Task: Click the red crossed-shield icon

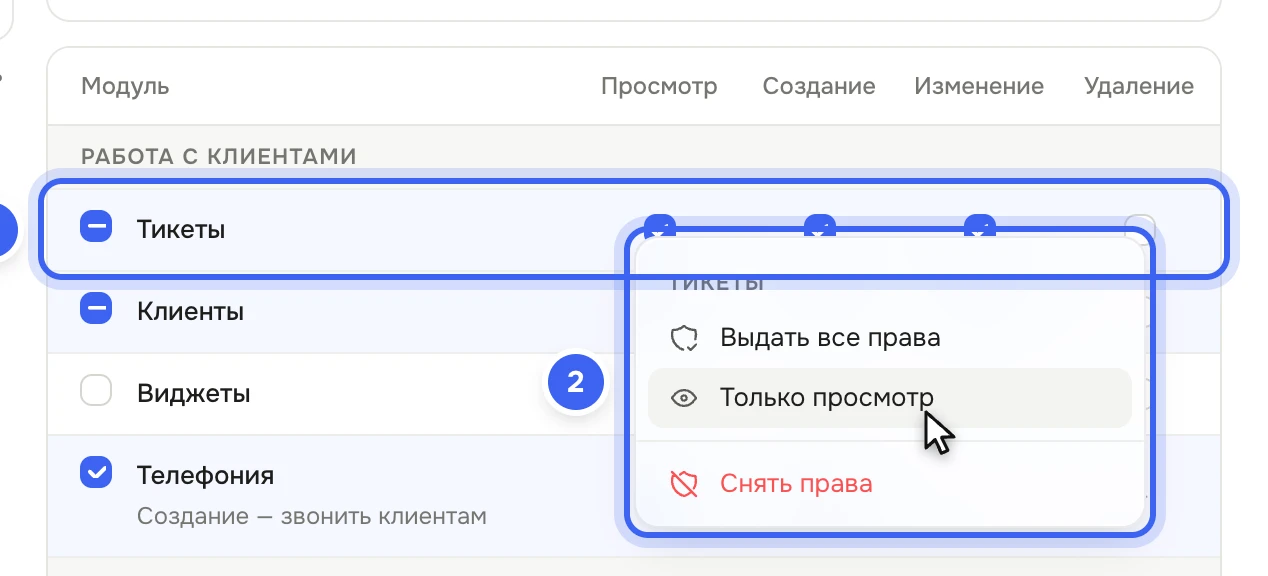Action: pos(684,484)
